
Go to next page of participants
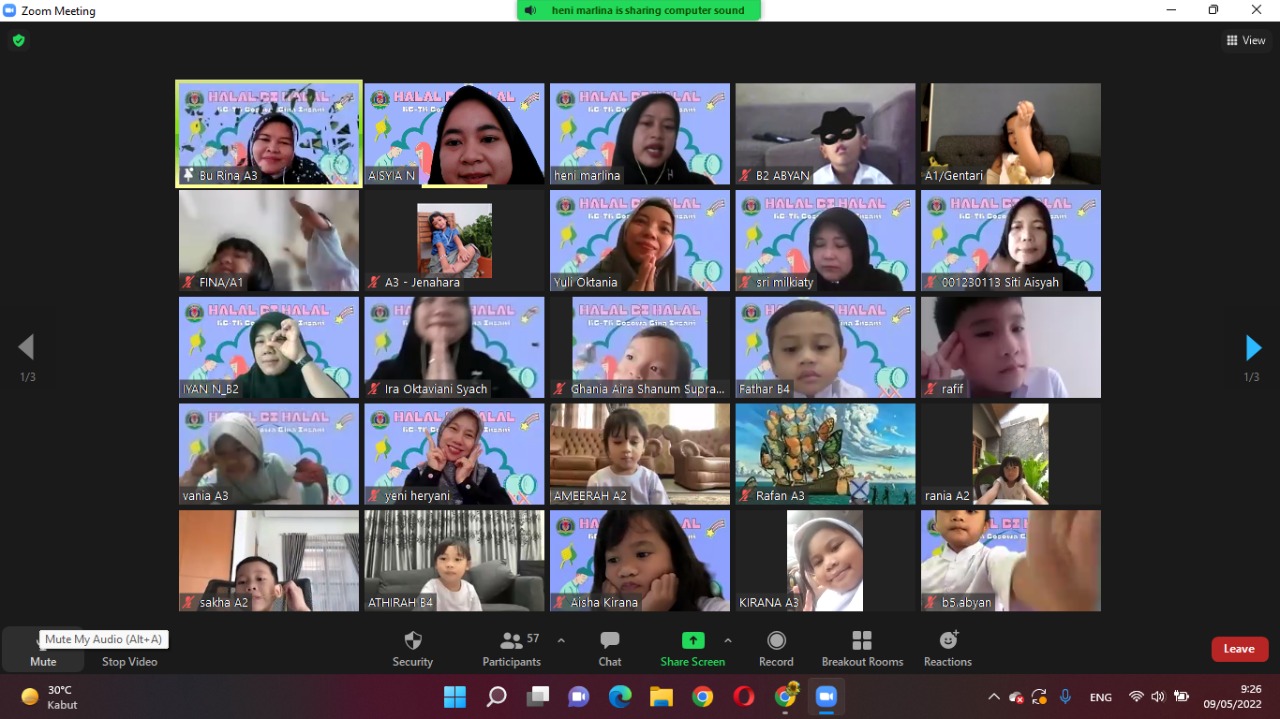[1253, 348]
